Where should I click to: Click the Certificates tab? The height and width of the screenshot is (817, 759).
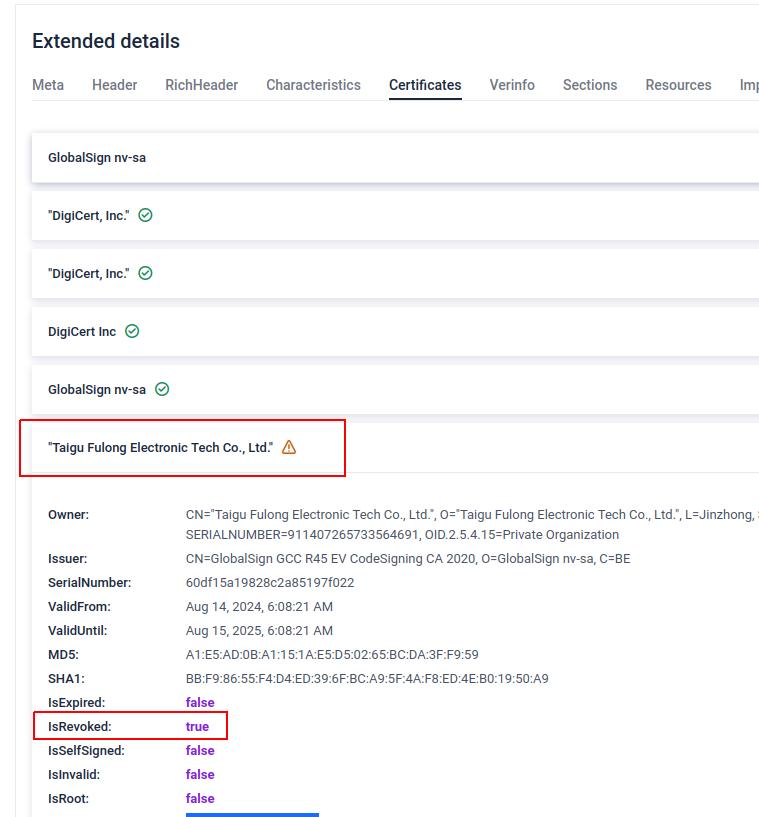point(425,85)
